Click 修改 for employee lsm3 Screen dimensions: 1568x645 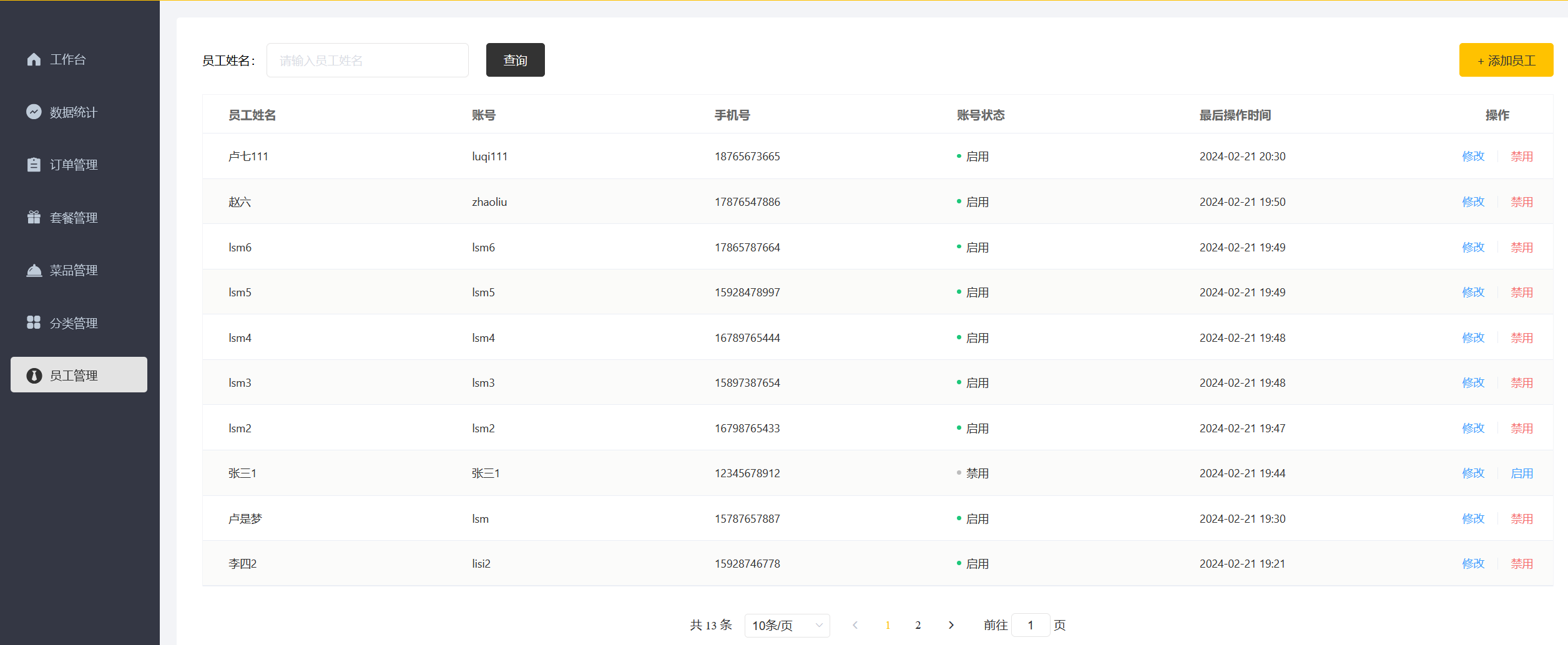click(x=1473, y=383)
